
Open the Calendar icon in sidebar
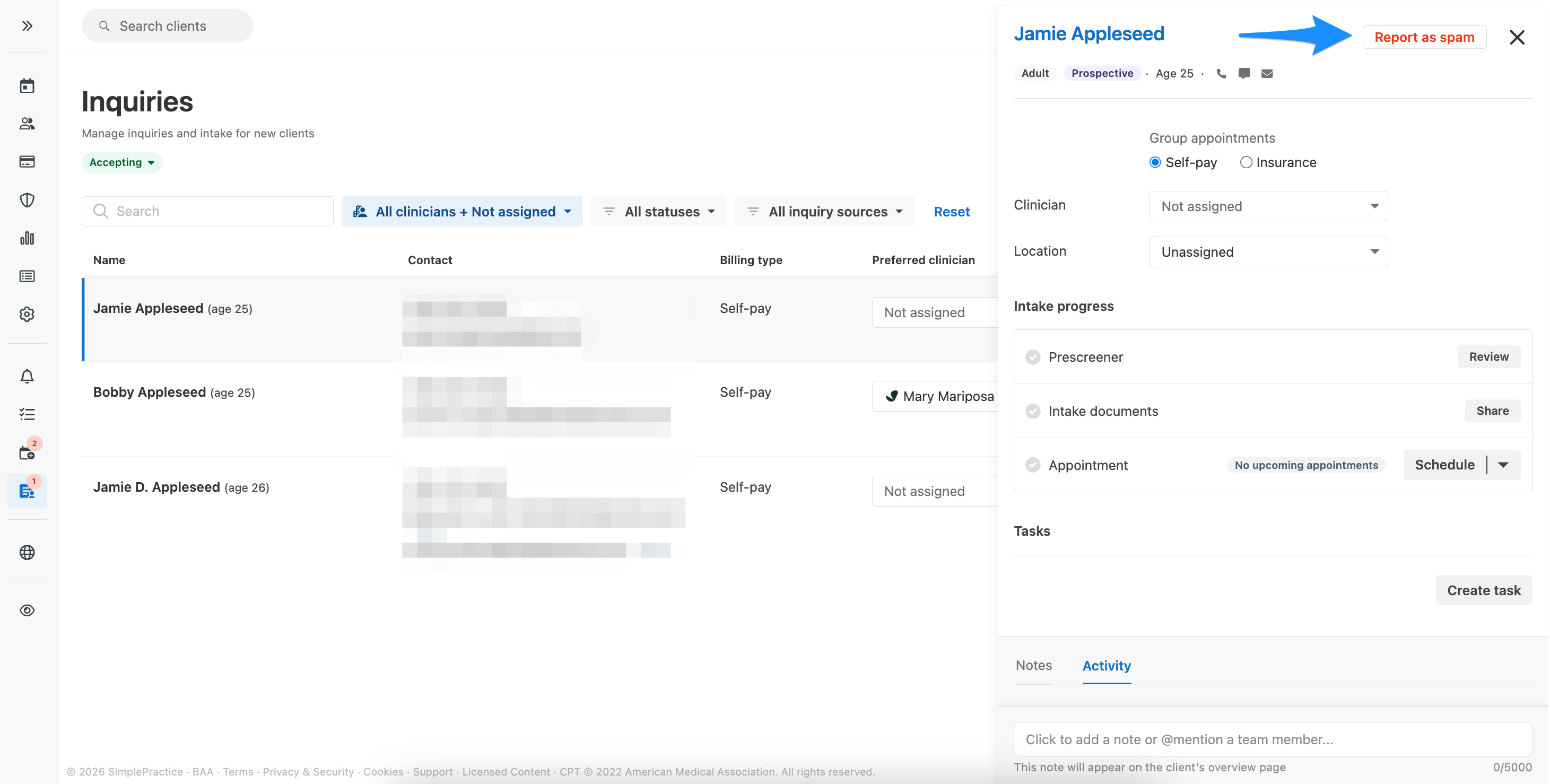pyautogui.click(x=27, y=85)
